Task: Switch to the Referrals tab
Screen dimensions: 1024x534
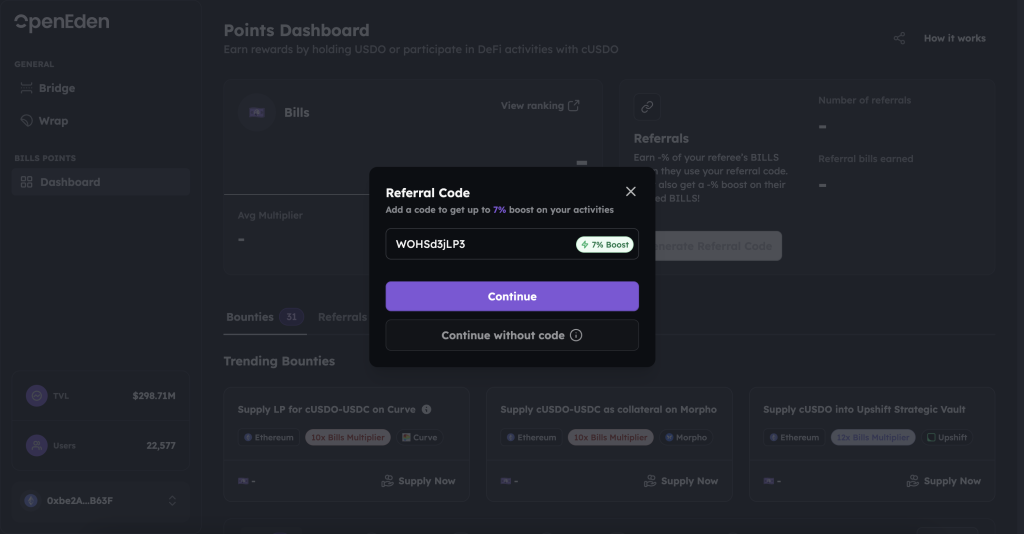Action: 342,317
